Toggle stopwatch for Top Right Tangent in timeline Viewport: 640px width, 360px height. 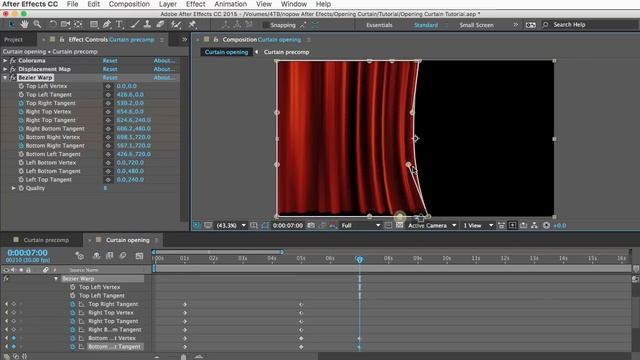[73, 304]
